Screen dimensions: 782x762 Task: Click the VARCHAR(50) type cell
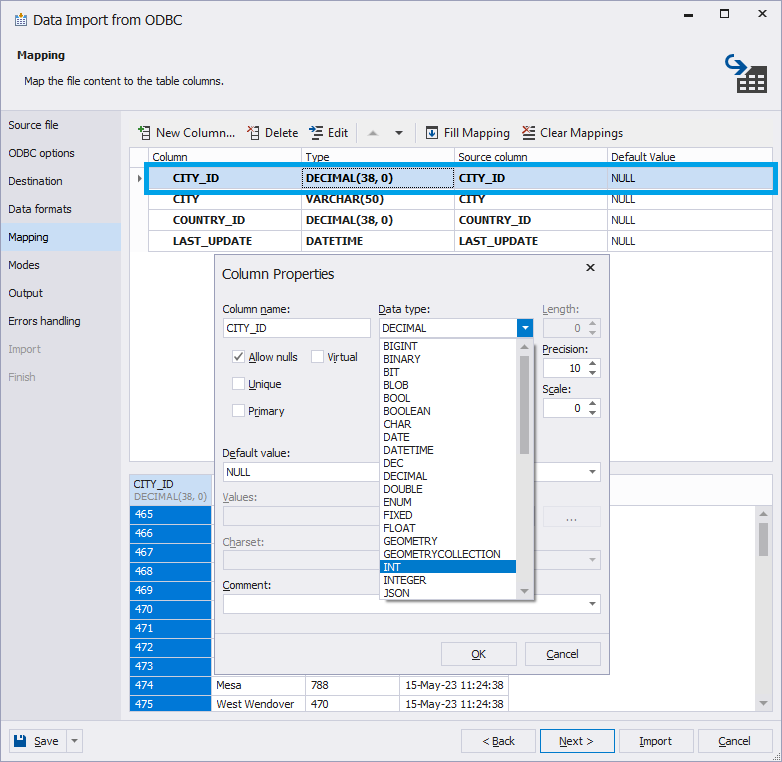coord(378,199)
